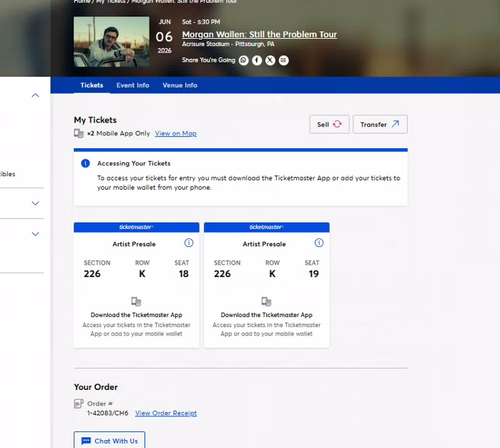Viewport: 500px width, 448px height.
Task: Share event on X icon
Action: pos(270,60)
